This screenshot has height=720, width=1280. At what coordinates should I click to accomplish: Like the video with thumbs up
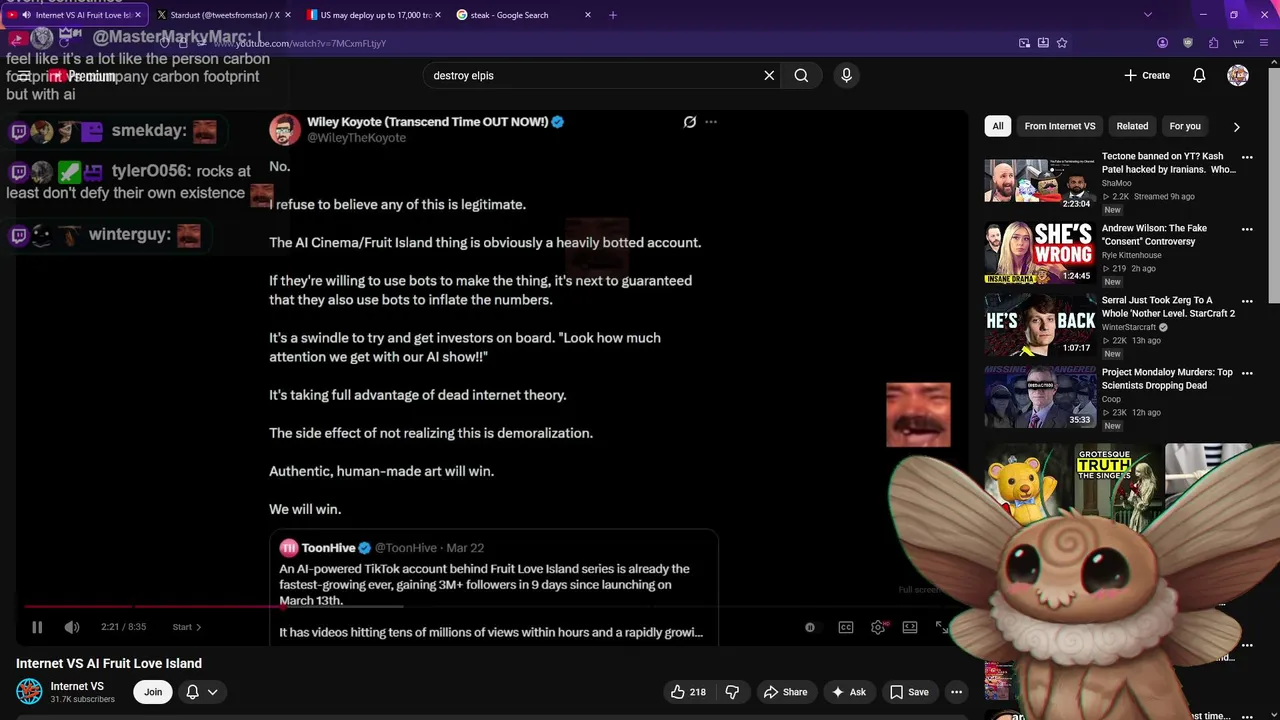(x=688, y=692)
